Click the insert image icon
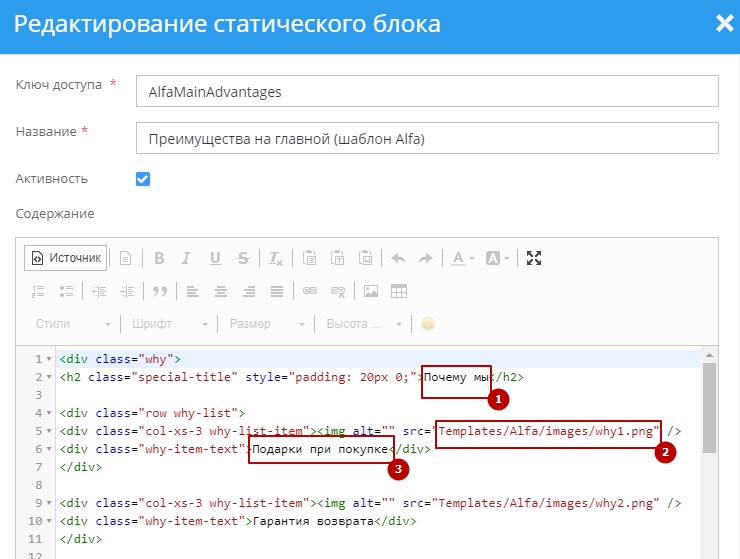The width and height of the screenshot is (740, 559). [x=371, y=291]
